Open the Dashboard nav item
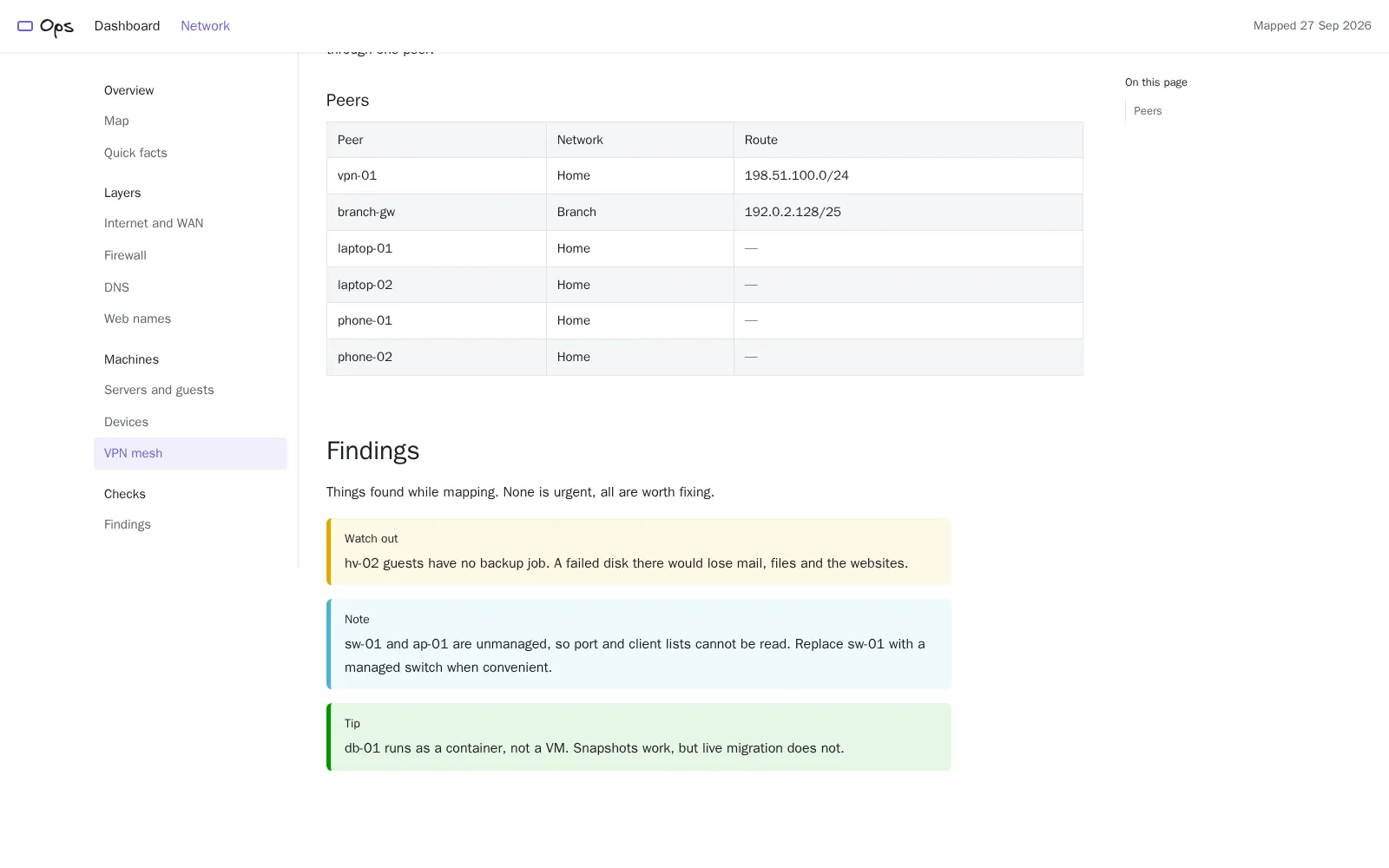Image resolution: width=1389 pixels, height=868 pixels. (127, 26)
